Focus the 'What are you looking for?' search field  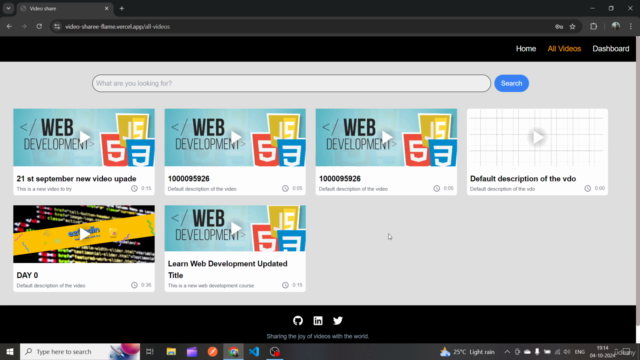point(291,83)
